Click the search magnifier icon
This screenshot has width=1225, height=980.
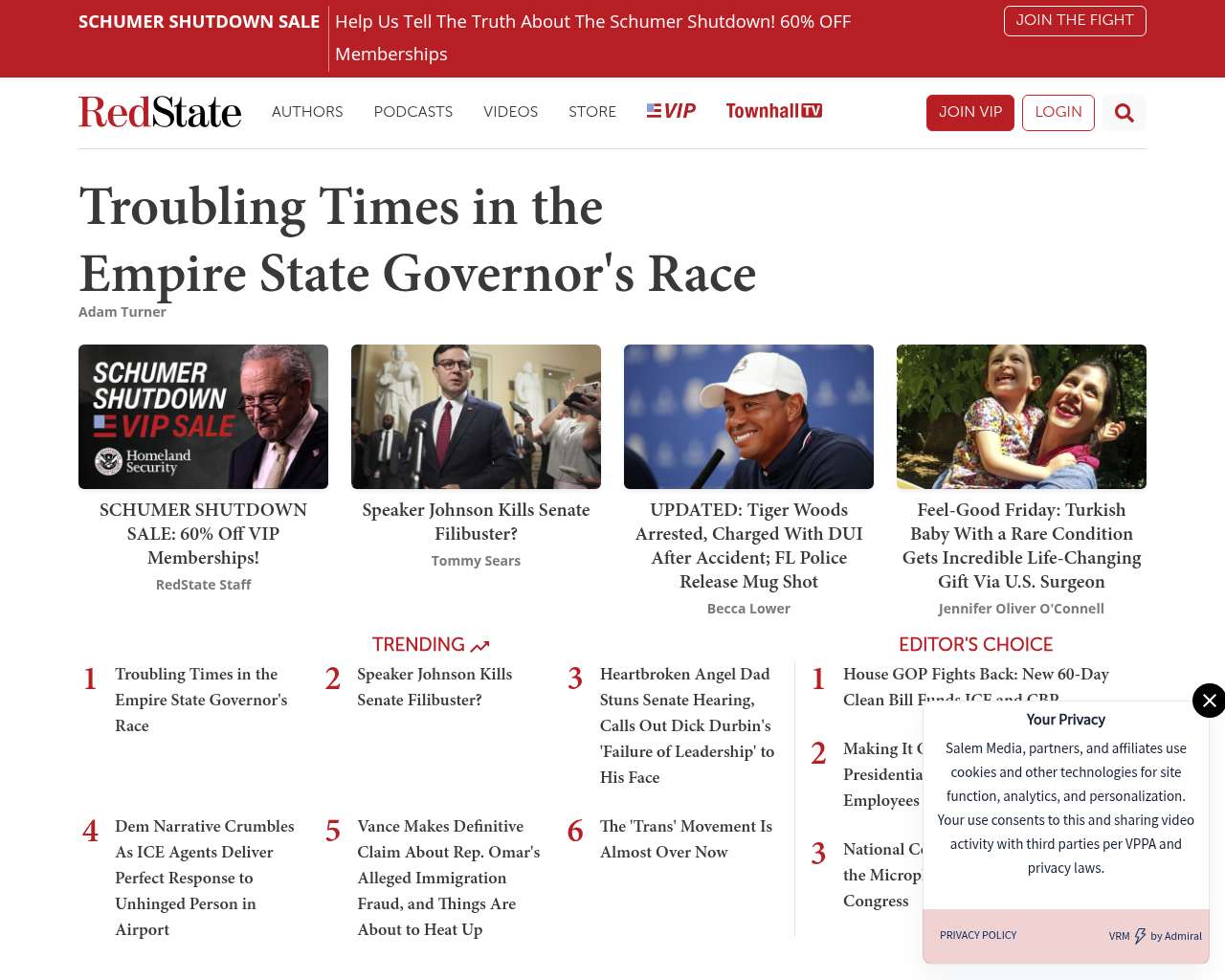coord(1124,113)
